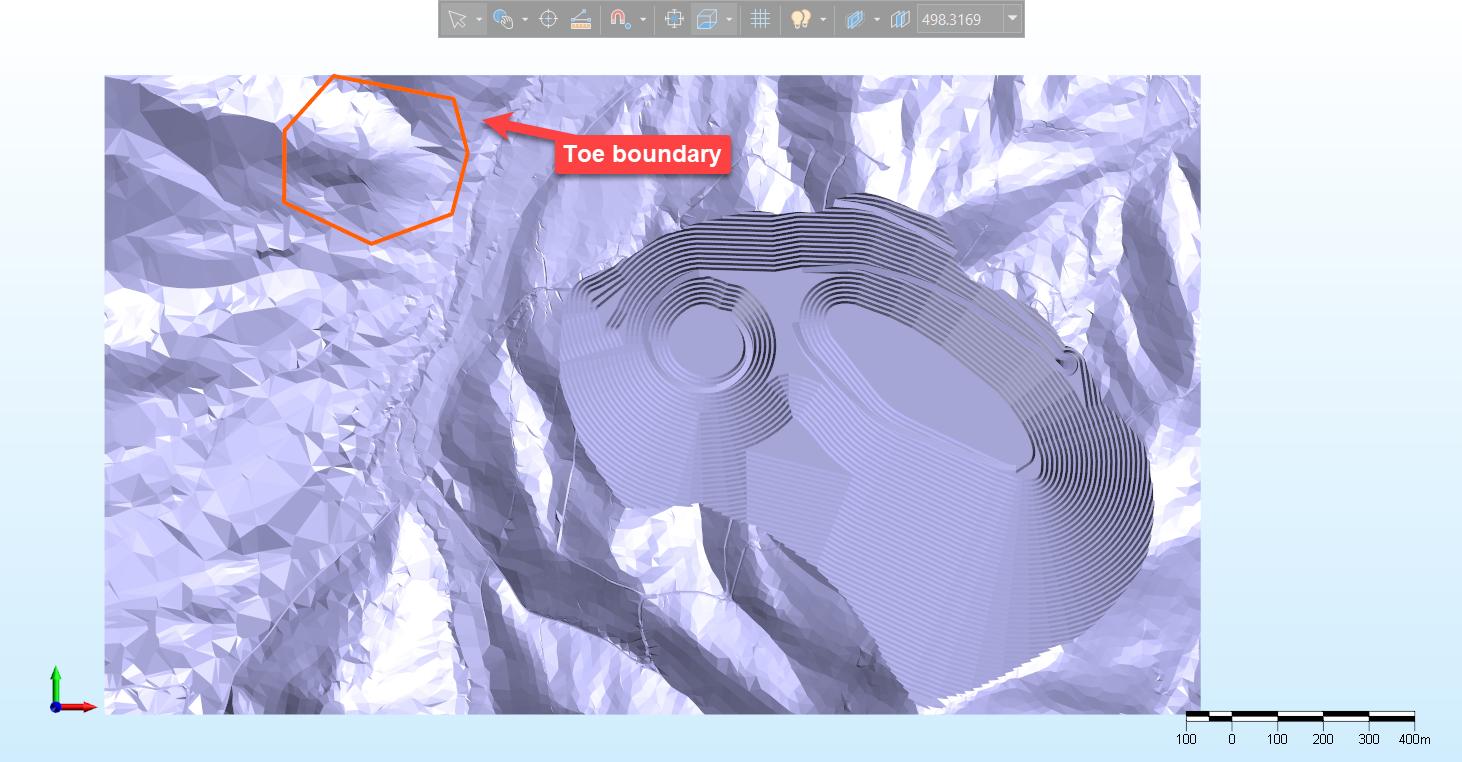1462x762 pixels.
Task: Toggle the grid display
Action: pyautogui.click(x=760, y=19)
